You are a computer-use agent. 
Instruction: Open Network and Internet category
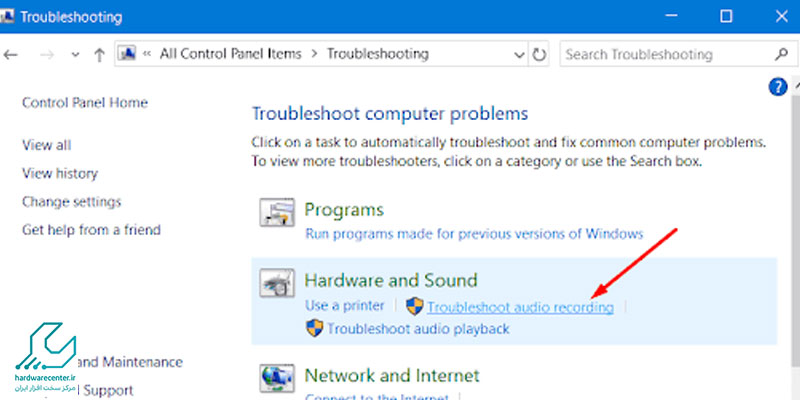392,376
